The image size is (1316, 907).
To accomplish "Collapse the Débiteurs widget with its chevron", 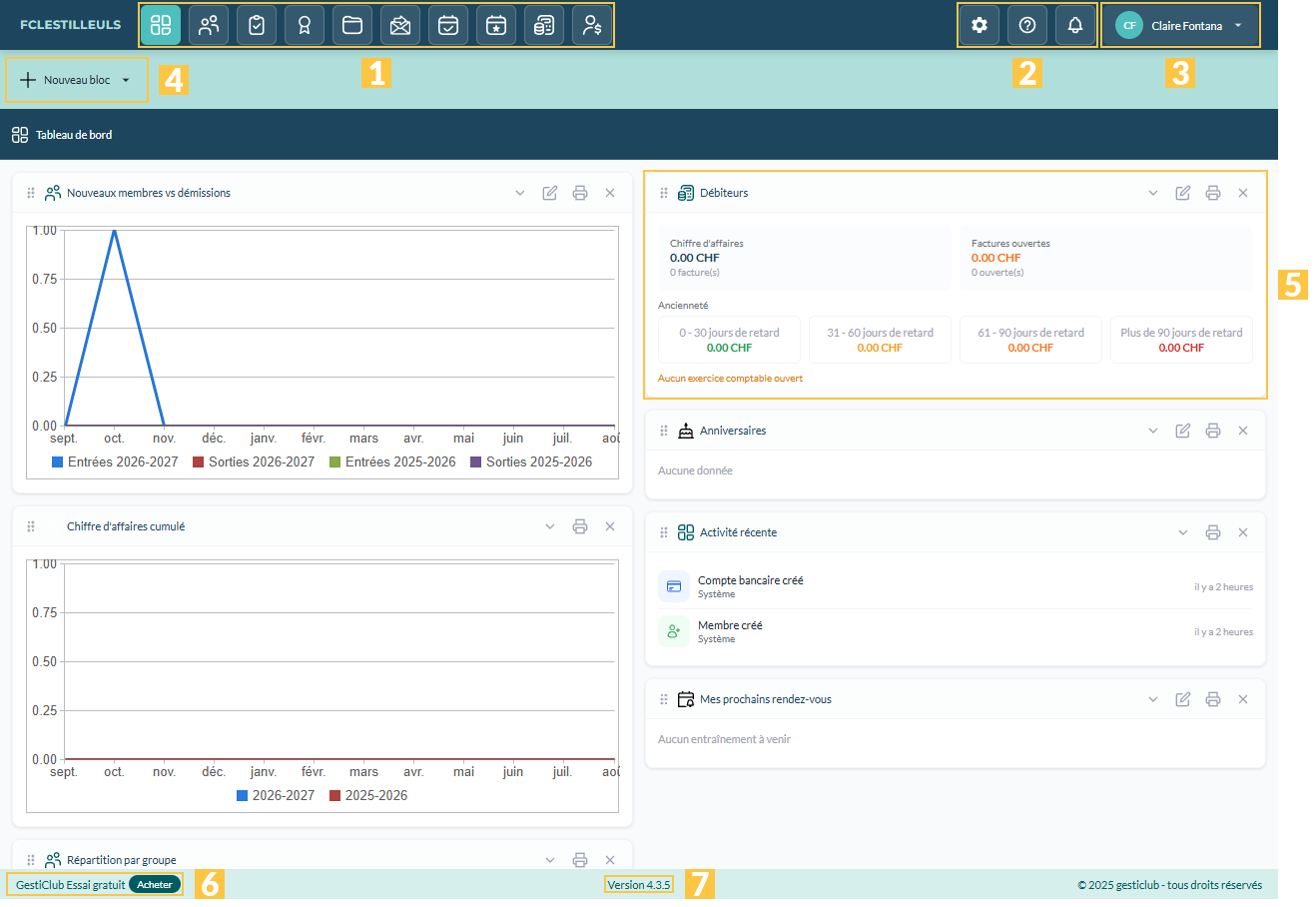I will [x=1153, y=193].
